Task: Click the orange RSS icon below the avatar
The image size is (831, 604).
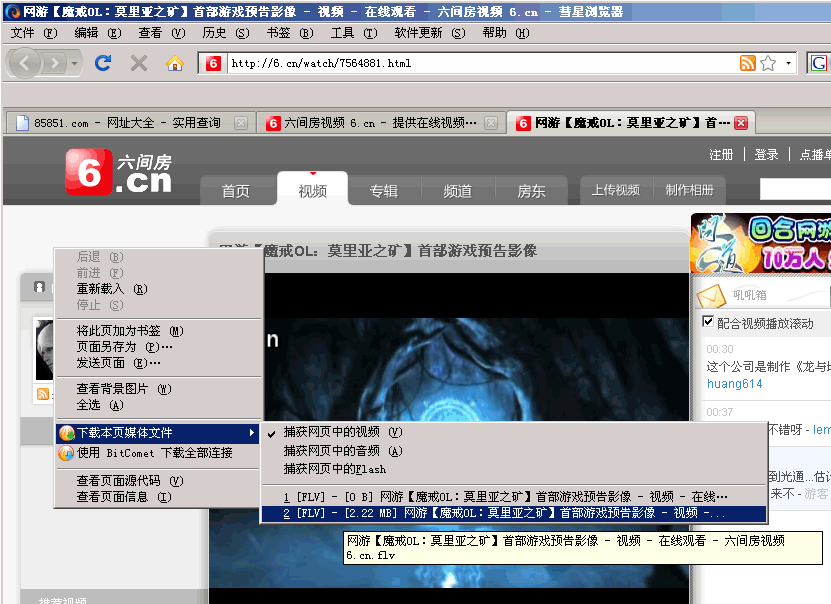Action: (43, 394)
